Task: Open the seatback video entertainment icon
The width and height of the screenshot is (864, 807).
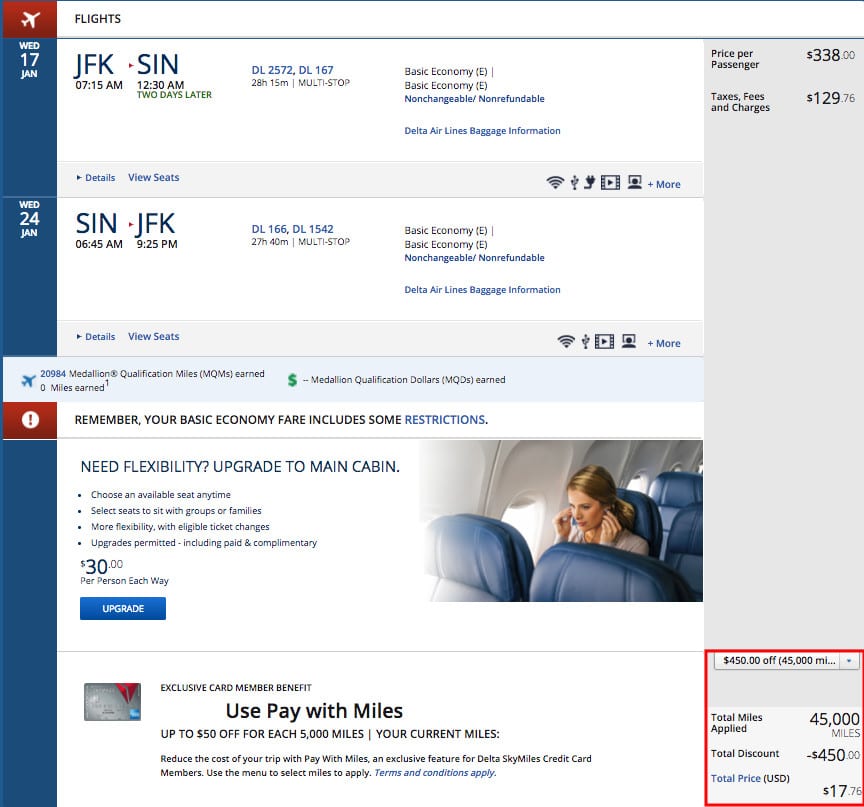Action: pyautogui.click(x=610, y=183)
